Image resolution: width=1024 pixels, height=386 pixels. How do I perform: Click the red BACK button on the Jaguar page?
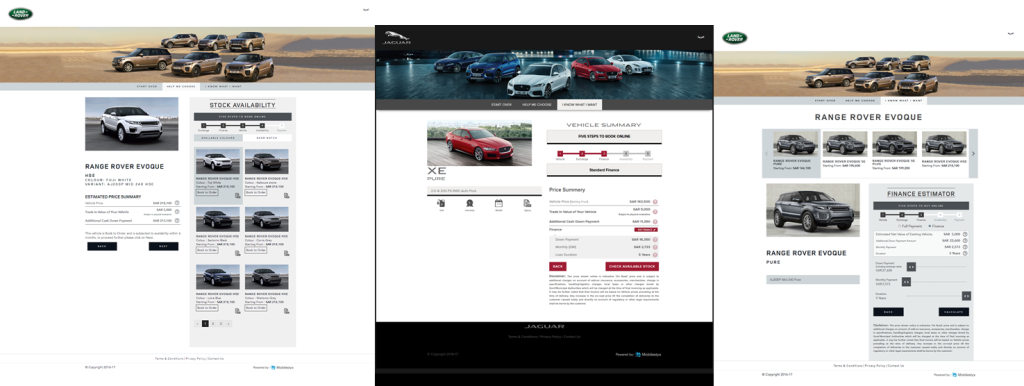coord(558,266)
